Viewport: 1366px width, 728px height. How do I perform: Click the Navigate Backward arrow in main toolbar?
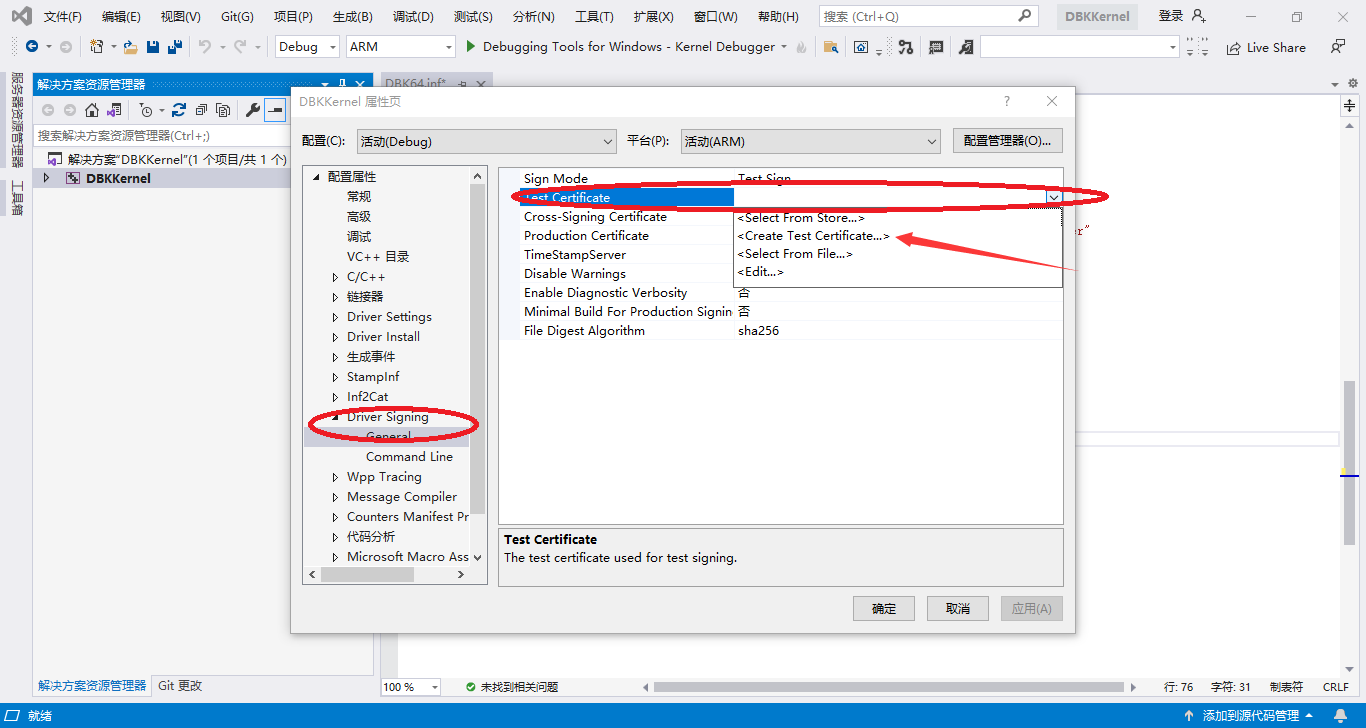[x=32, y=47]
